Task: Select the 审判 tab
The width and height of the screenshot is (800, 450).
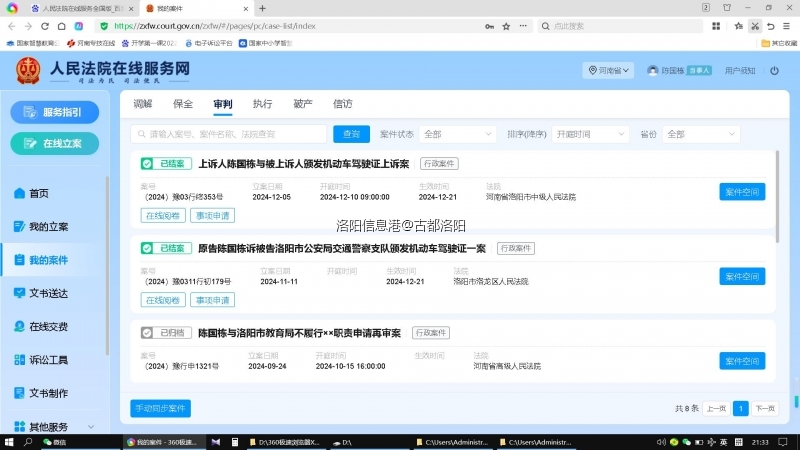Action: (x=222, y=104)
